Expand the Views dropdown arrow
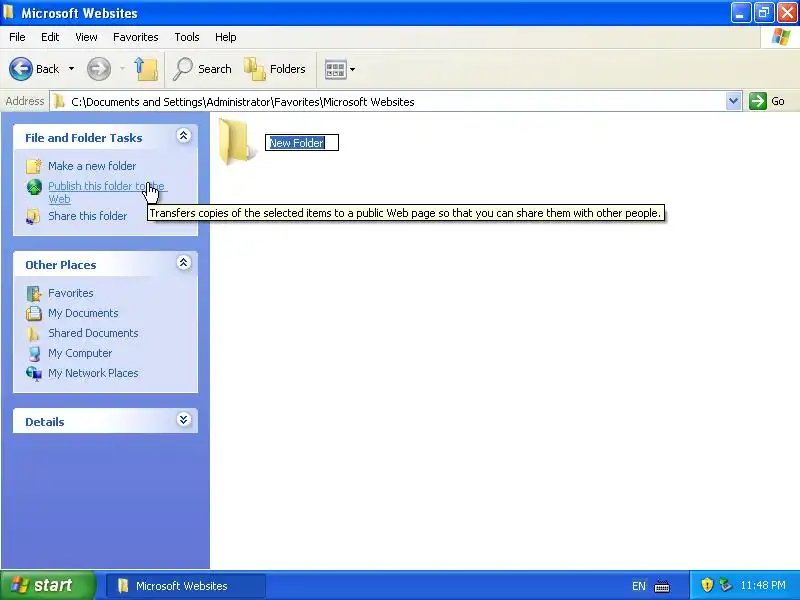Image resolution: width=800 pixels, height=600 pixels. [353, 69]
